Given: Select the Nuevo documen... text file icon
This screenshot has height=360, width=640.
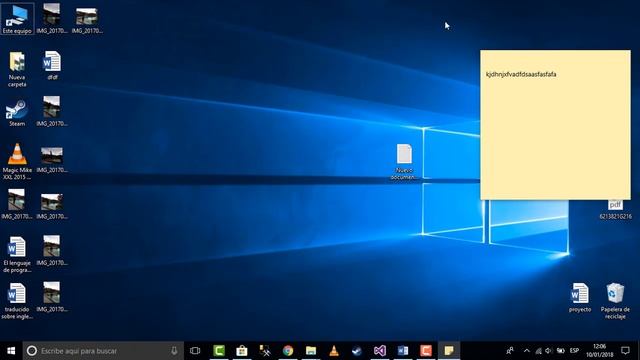Looking at the screenshot, I should click(404, 162).
